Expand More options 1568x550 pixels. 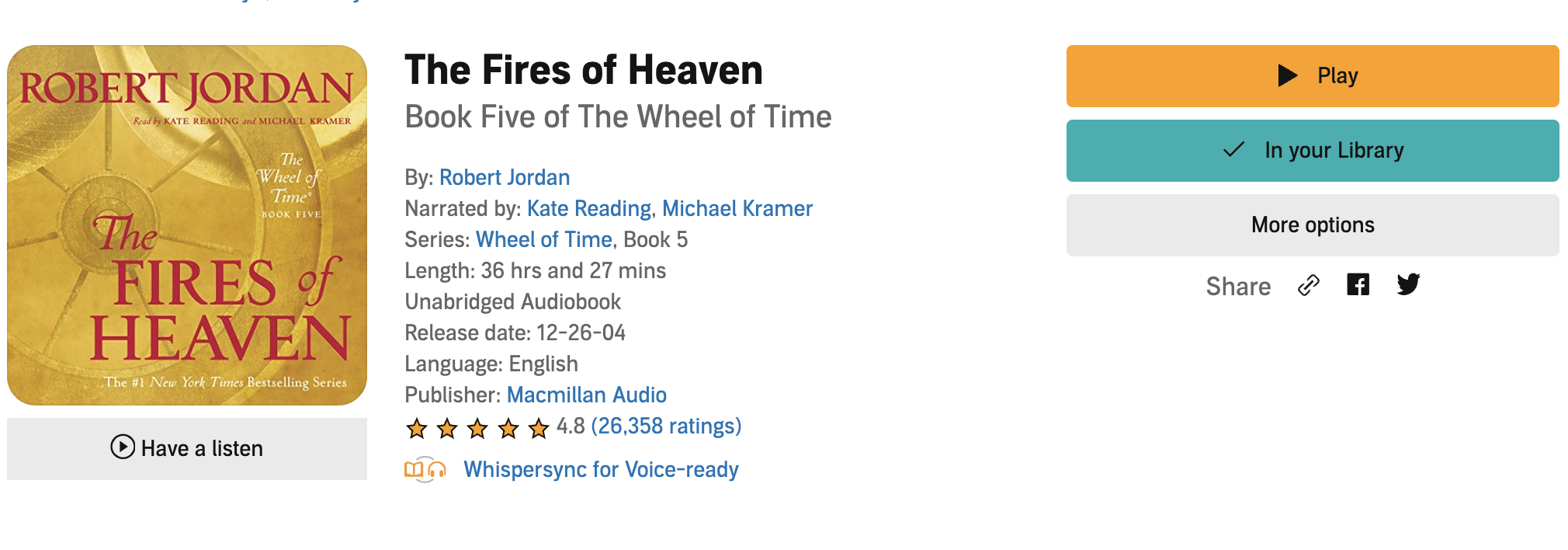(x=1312, y=225)
